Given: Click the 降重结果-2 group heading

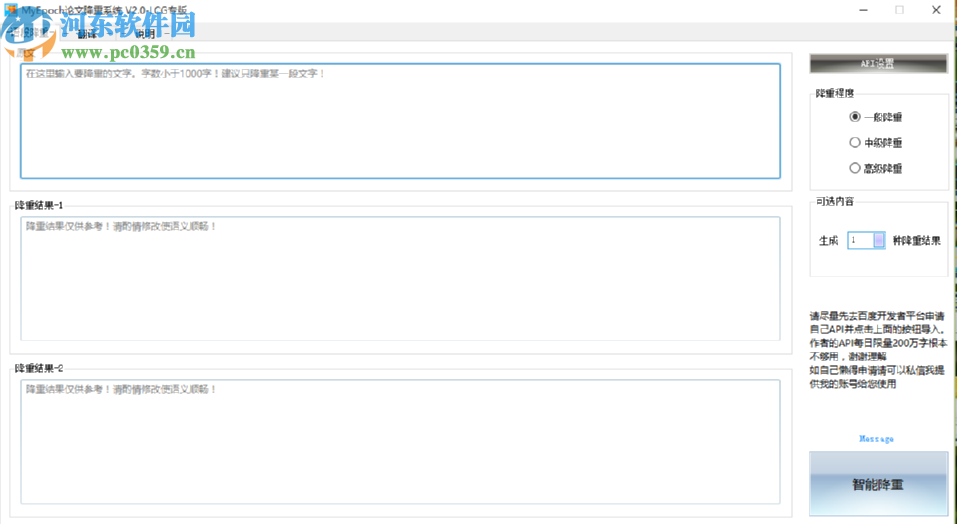Looking at the screenshot, I should pos(39,368).
